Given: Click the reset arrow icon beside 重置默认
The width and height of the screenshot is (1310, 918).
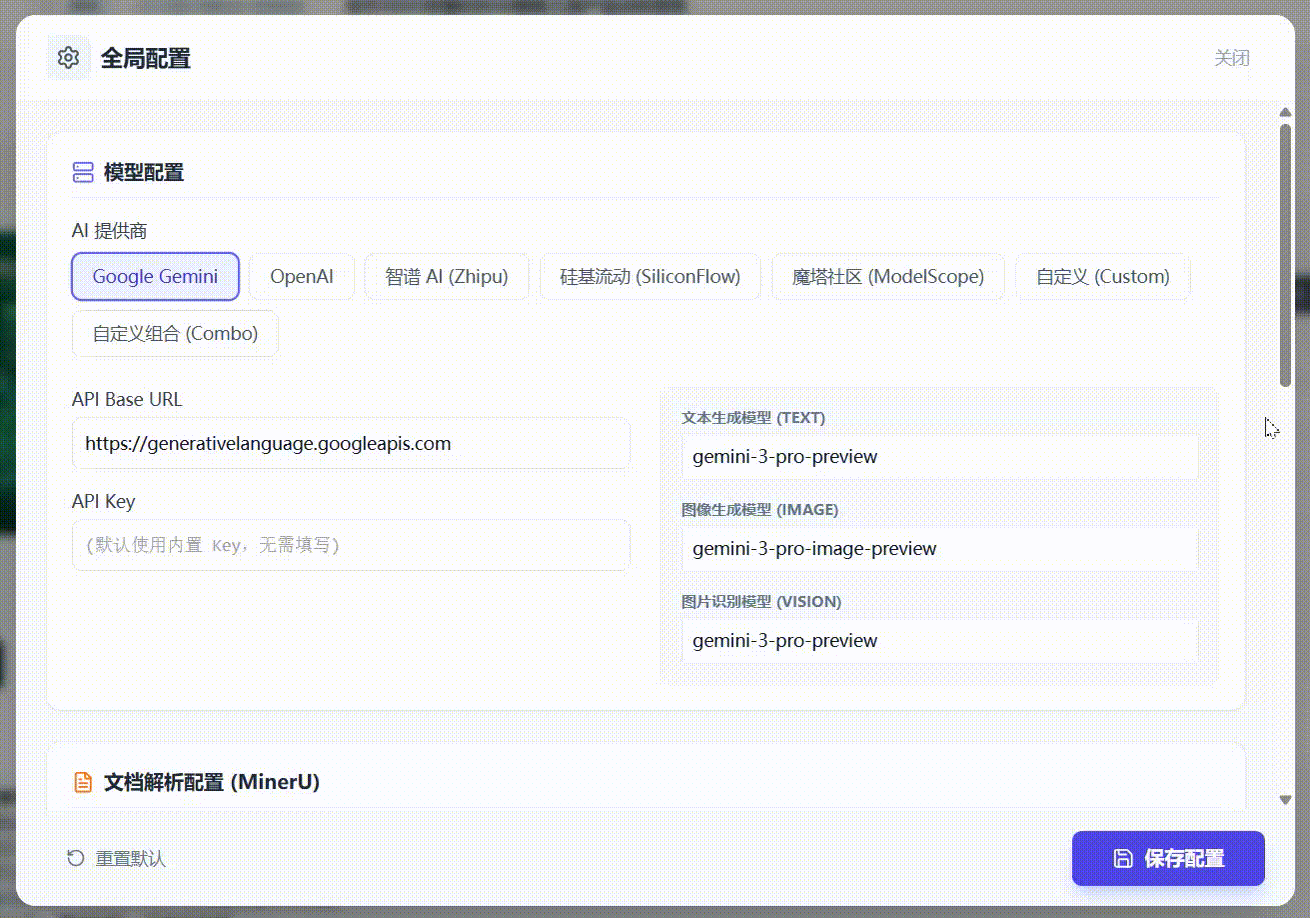Looking at the screenshot, I should [75, 858].
